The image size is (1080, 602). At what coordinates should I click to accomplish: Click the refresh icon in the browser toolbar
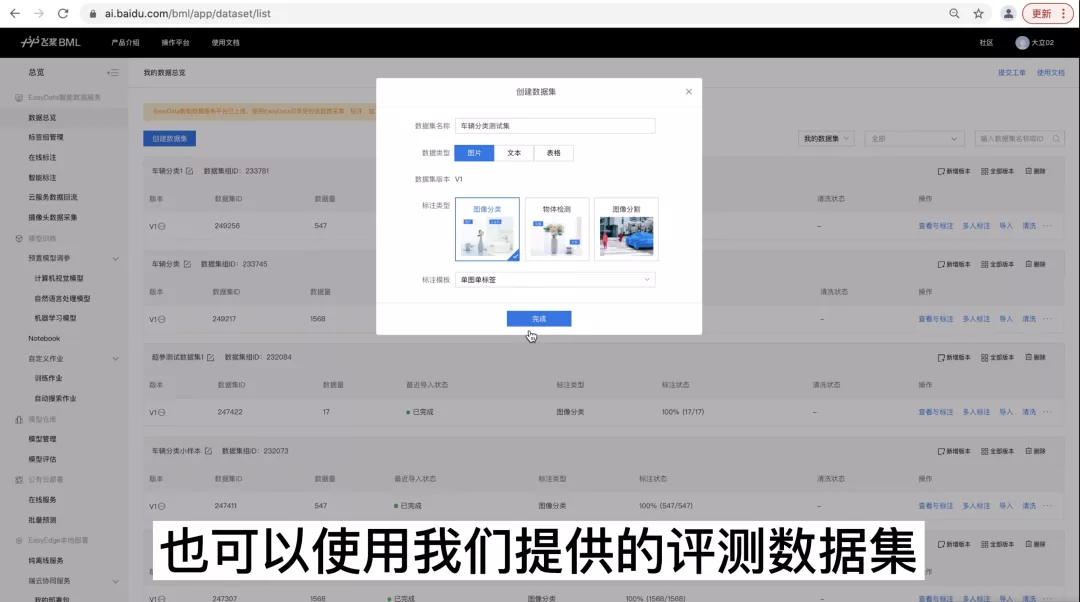[62, 14]
